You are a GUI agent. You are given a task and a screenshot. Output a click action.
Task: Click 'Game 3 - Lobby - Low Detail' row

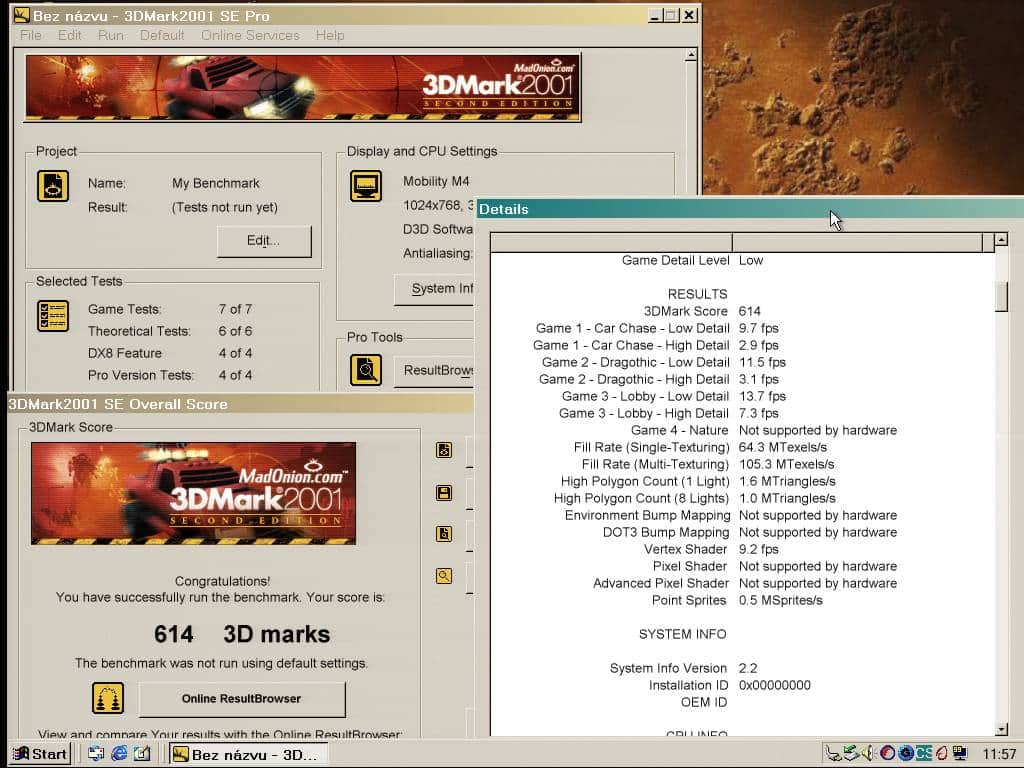pos(743,396)
